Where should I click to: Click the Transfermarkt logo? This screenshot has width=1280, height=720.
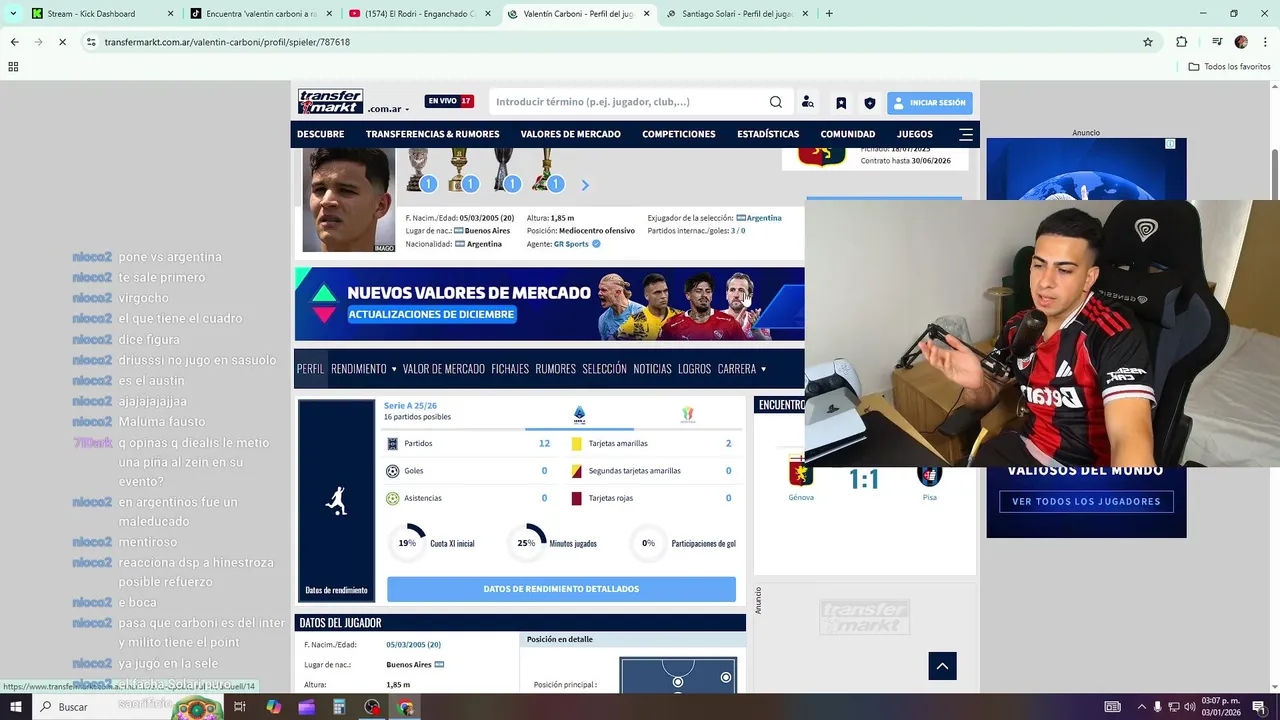click(x=330, y=101)
